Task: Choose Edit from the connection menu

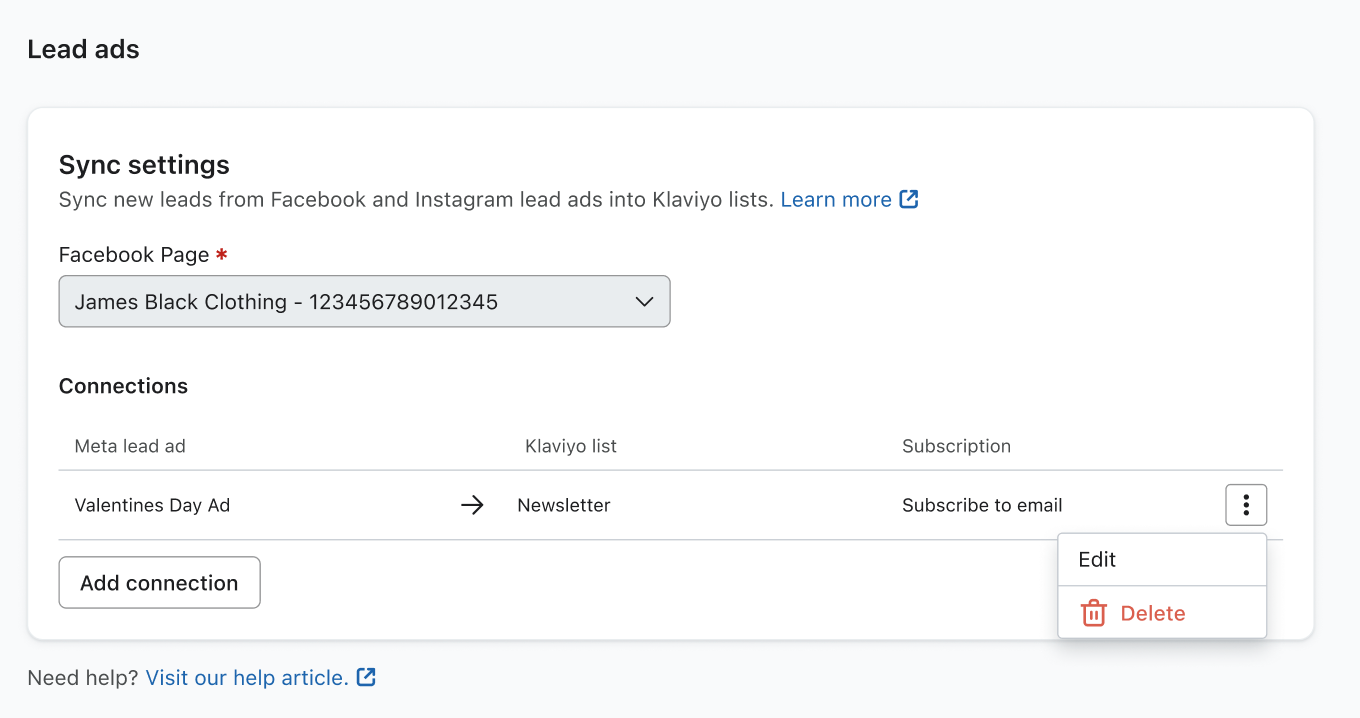Action: pos(1097,560)
